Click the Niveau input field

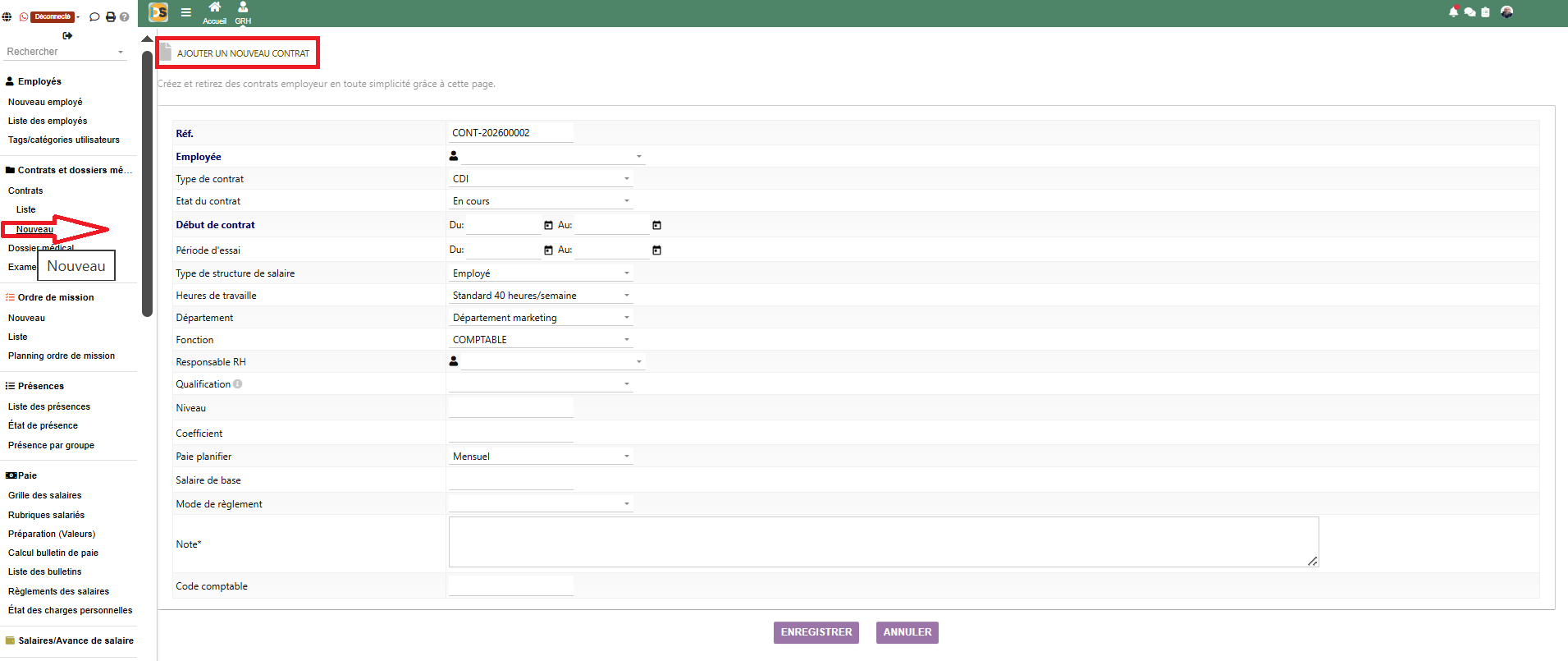pyautogui.click(x=511, y=407)
